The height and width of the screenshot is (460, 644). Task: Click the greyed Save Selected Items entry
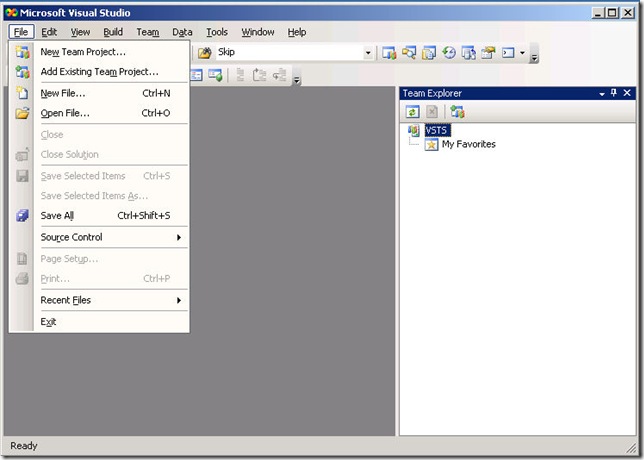(111, 176)
